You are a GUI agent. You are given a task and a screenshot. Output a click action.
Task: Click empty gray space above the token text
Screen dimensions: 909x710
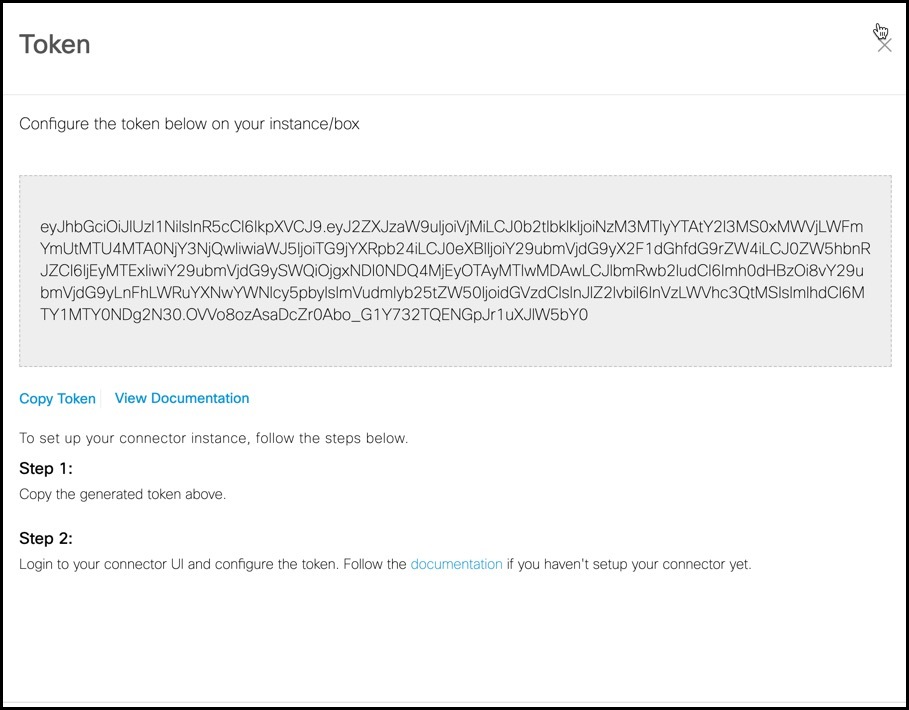tap(455, 197)
